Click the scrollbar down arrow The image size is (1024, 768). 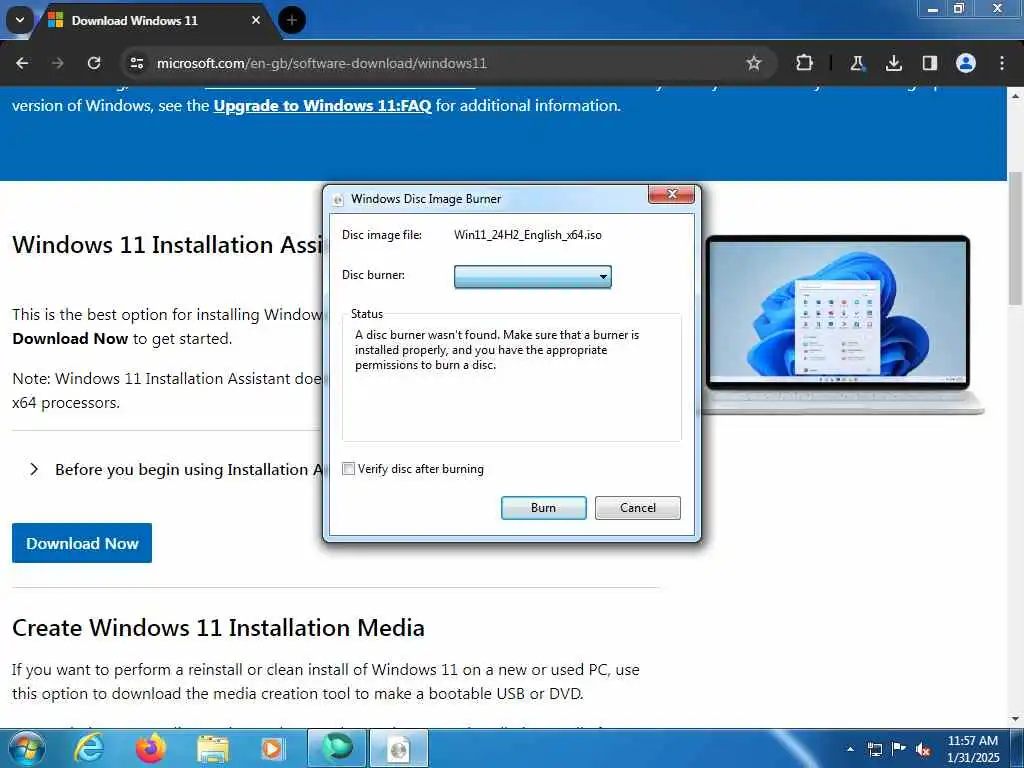[1015, 719]
